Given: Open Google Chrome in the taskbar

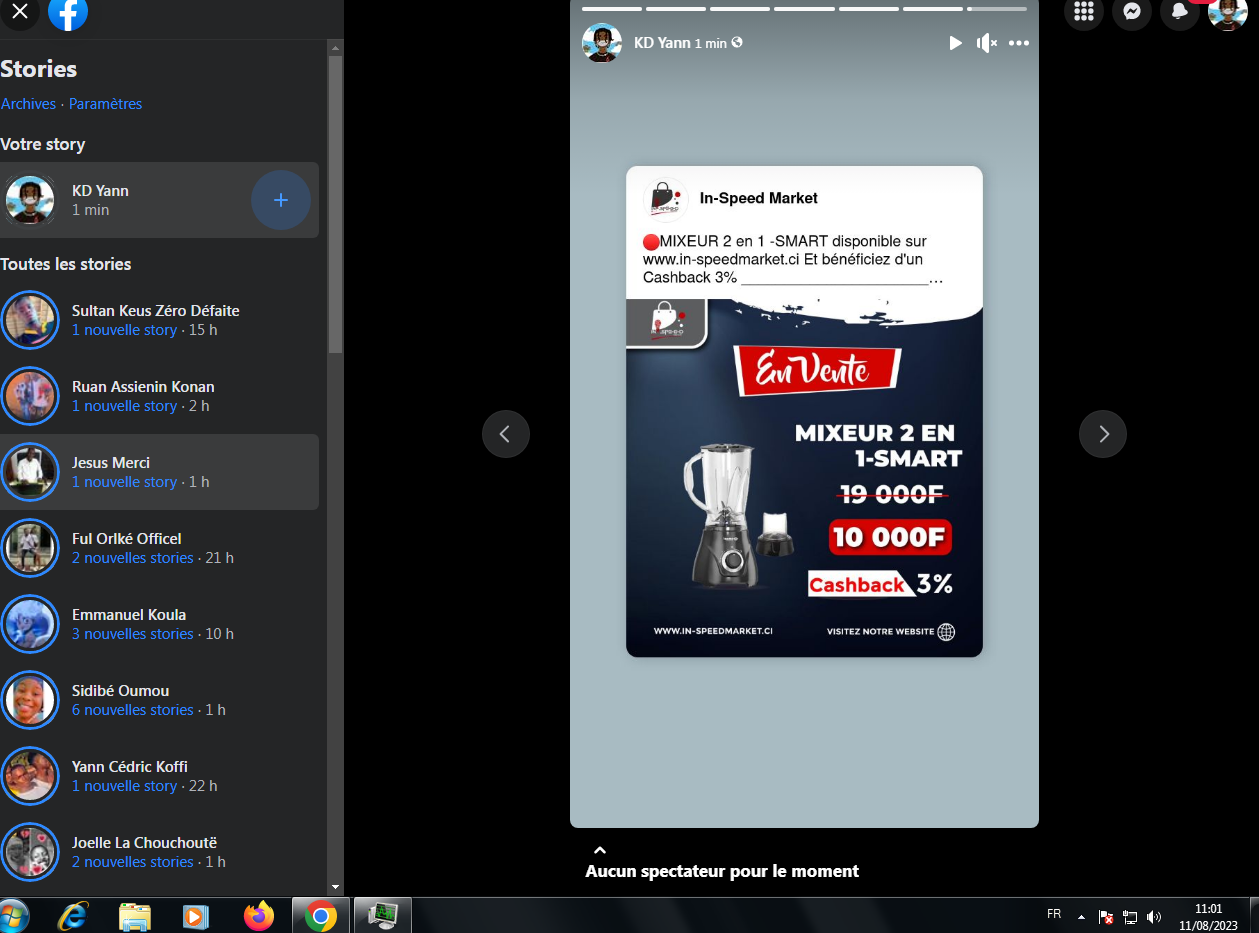Looking at the screenshot, I should click(320, 915).
